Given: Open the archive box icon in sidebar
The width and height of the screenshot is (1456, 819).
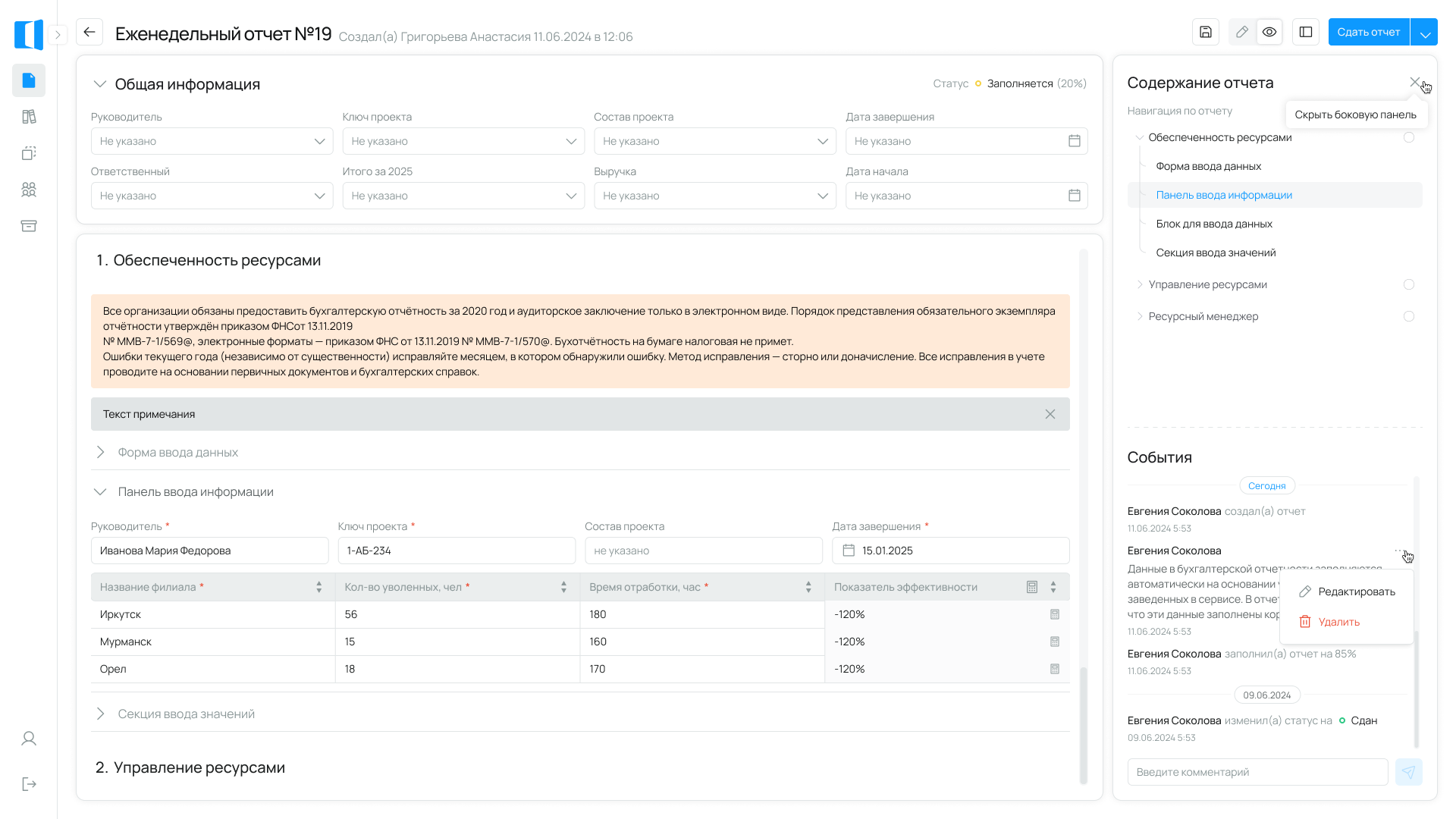Looking at the screenshot, I should tap(29, 226).
